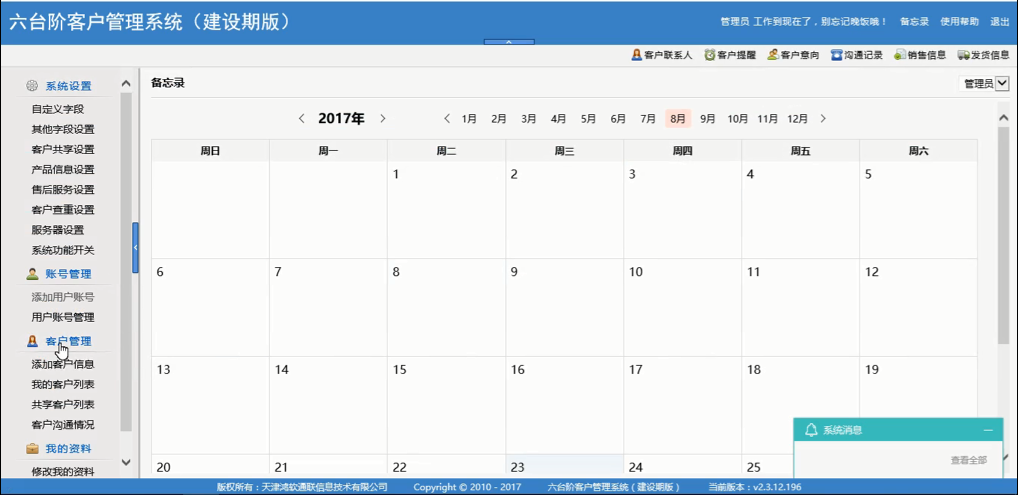
Task: Click the 账号管理 user icon in sidebar
Action: [32, 274]
